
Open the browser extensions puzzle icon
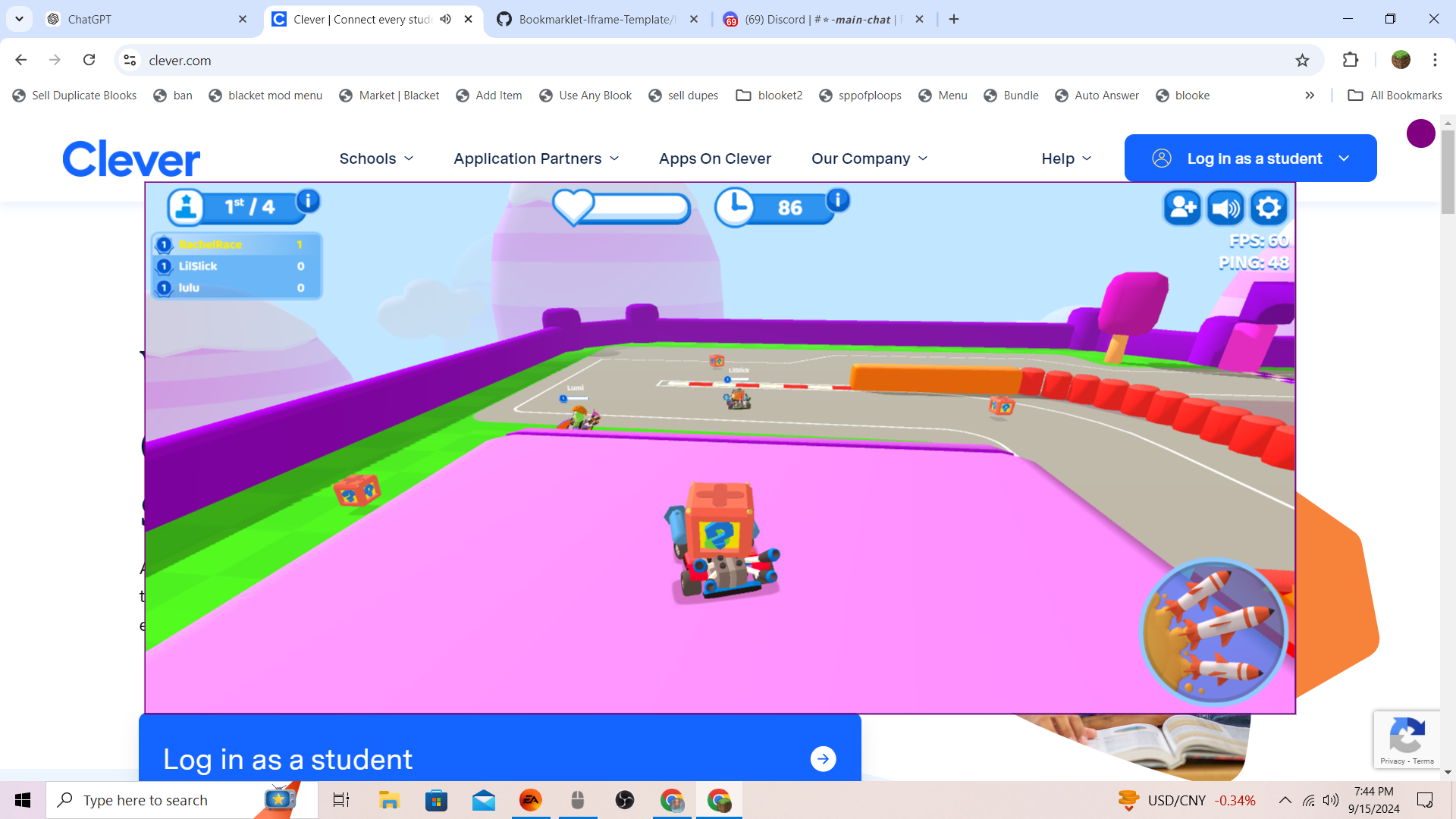point(1351,61)
